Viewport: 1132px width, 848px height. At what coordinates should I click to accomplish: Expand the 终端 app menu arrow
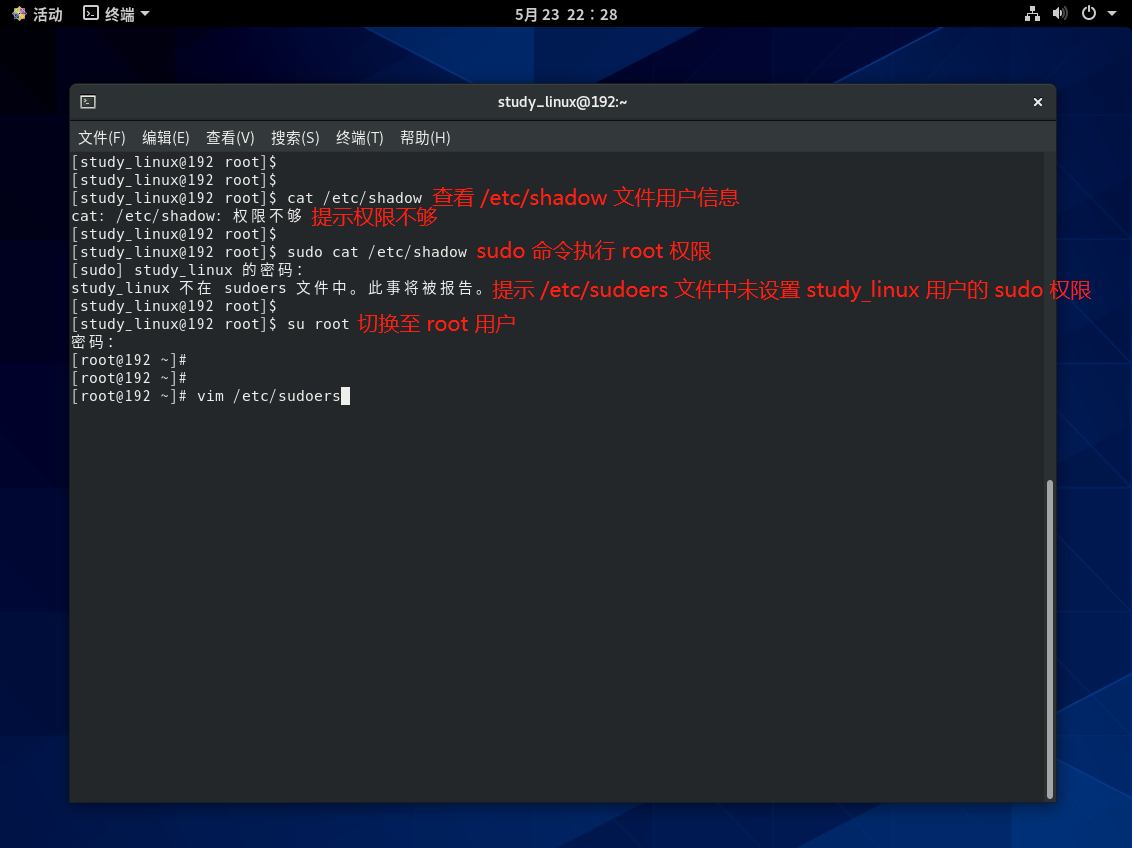145,14
